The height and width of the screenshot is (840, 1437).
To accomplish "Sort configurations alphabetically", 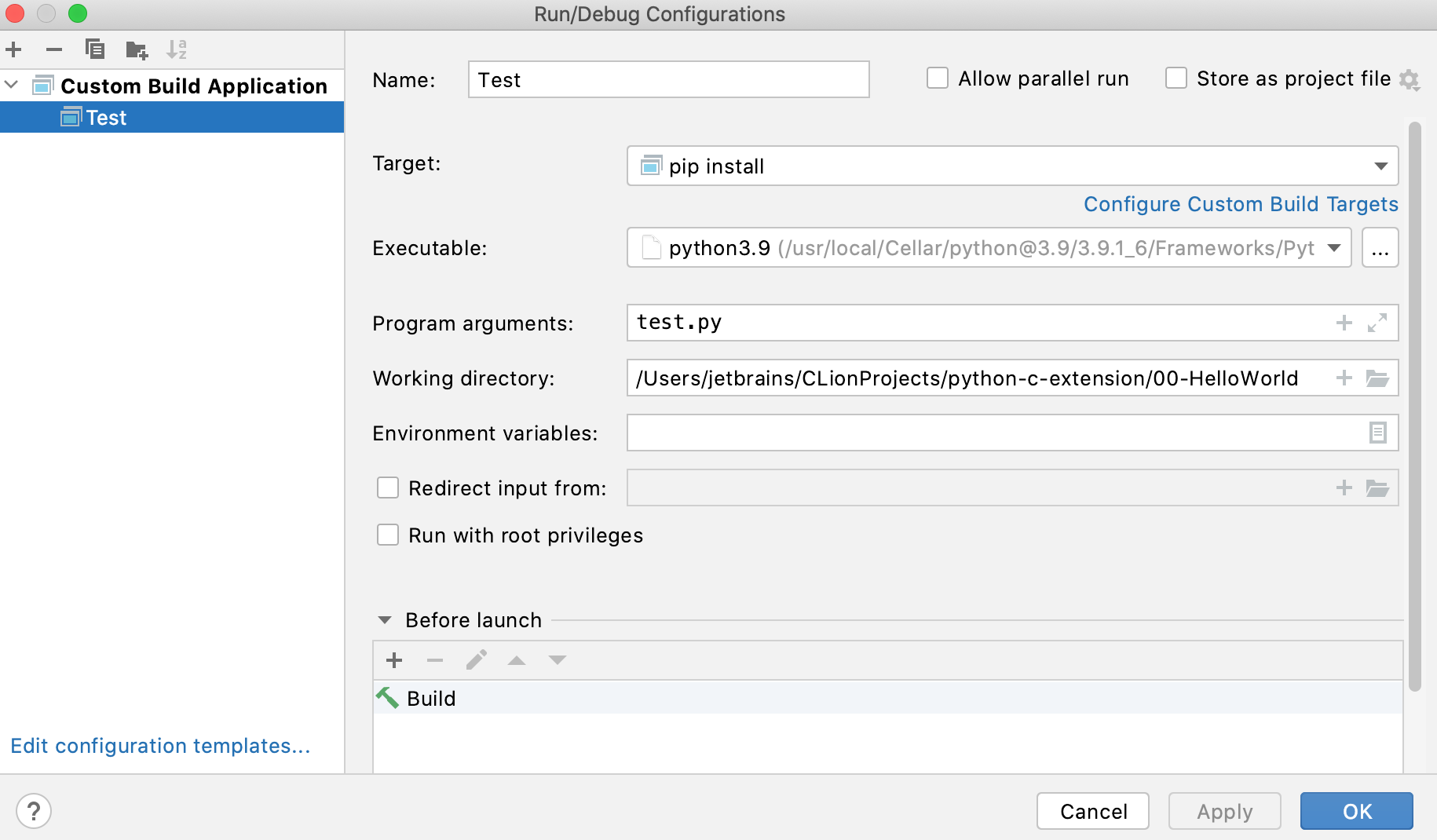I will pos(176,49).
